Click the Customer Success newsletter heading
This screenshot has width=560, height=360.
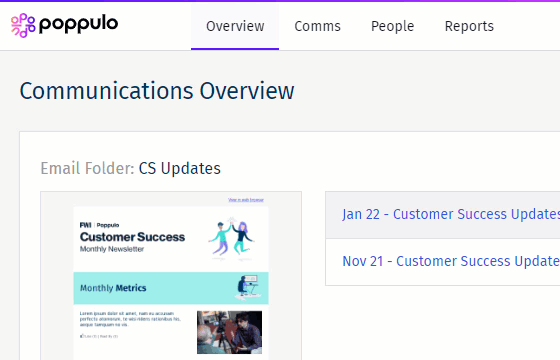132,237
